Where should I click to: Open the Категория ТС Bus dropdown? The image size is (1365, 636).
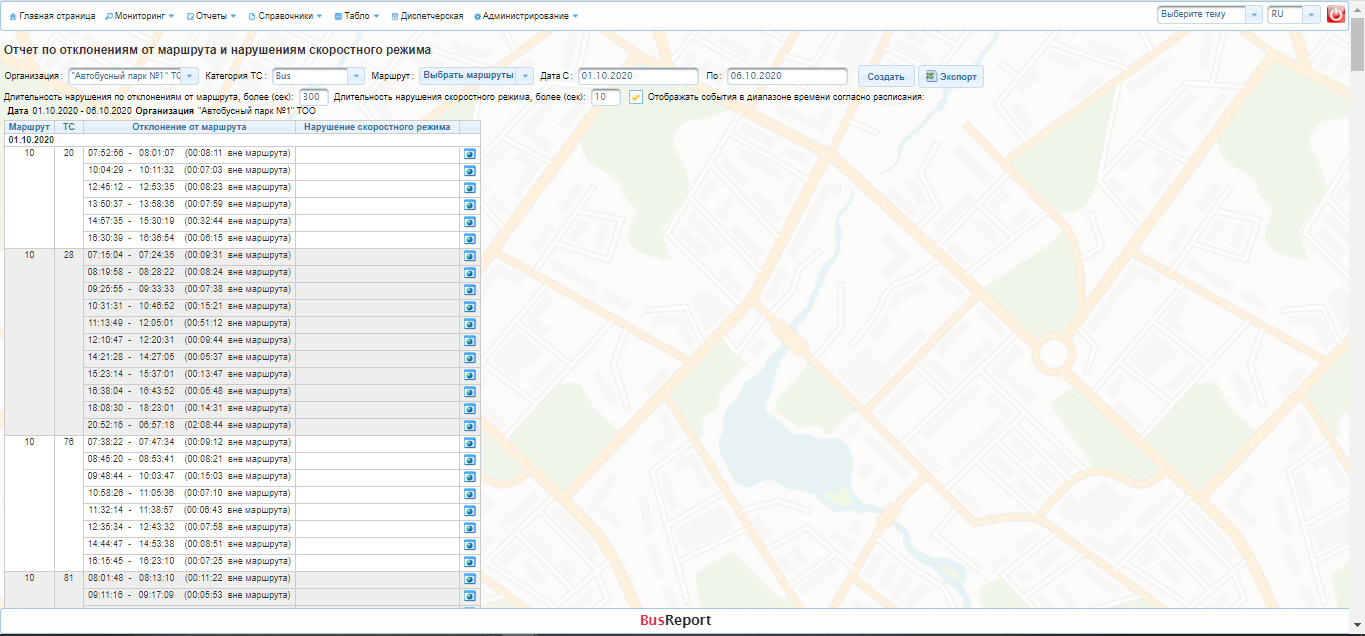(x=356, y=76)
